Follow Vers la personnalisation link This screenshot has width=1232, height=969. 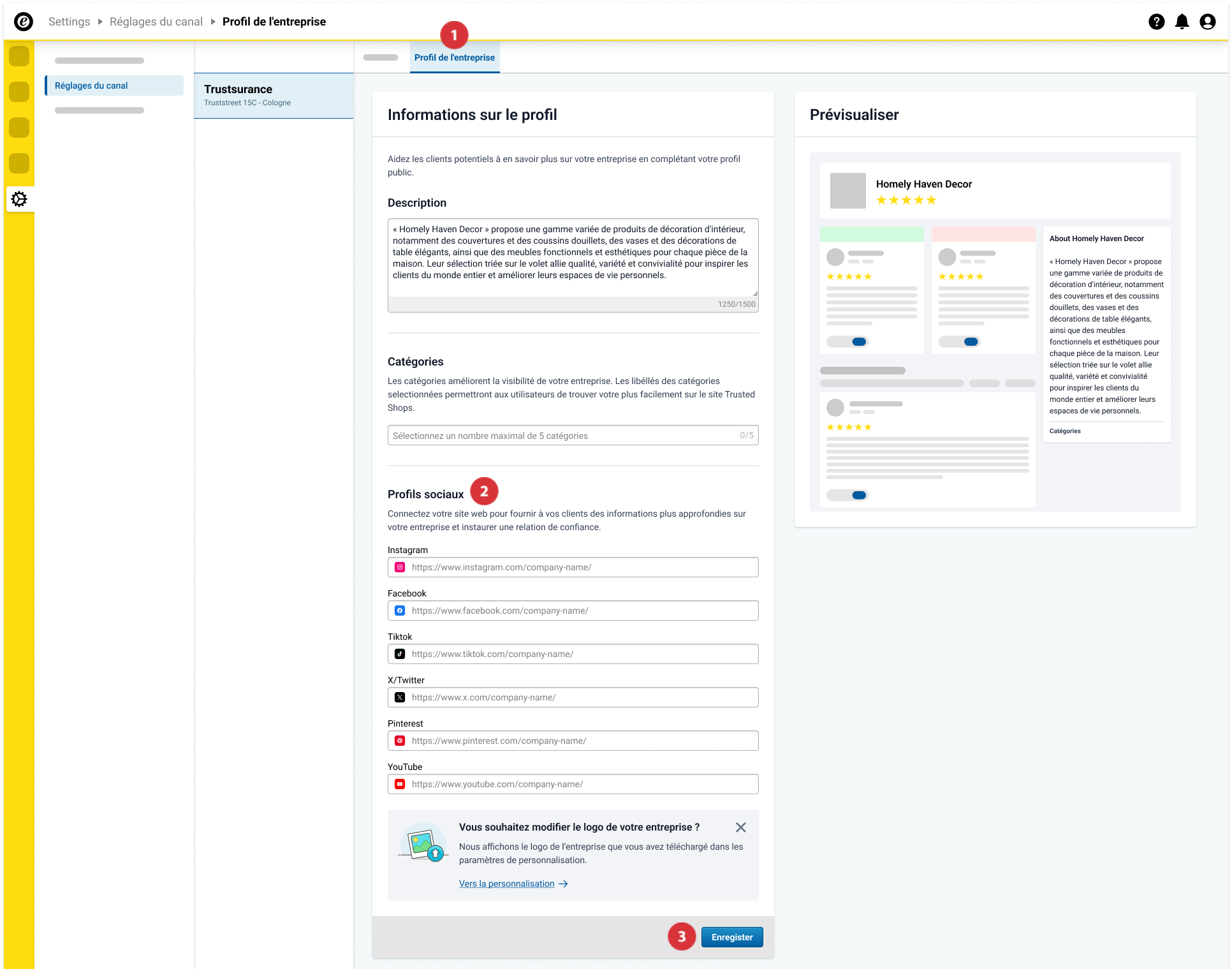pyautogui.click(x=507, y=884)
